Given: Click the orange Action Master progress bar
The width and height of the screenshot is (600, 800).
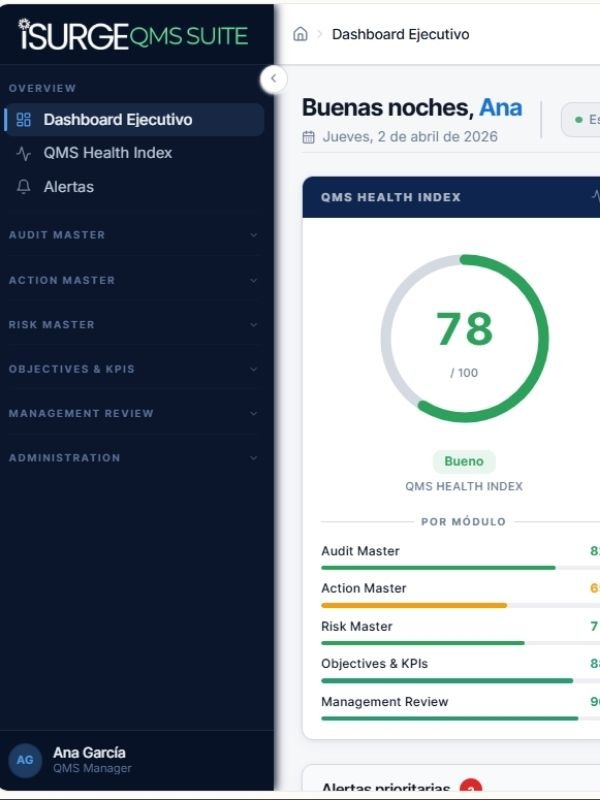Looking at the screenshot, I should pos(414,605).
